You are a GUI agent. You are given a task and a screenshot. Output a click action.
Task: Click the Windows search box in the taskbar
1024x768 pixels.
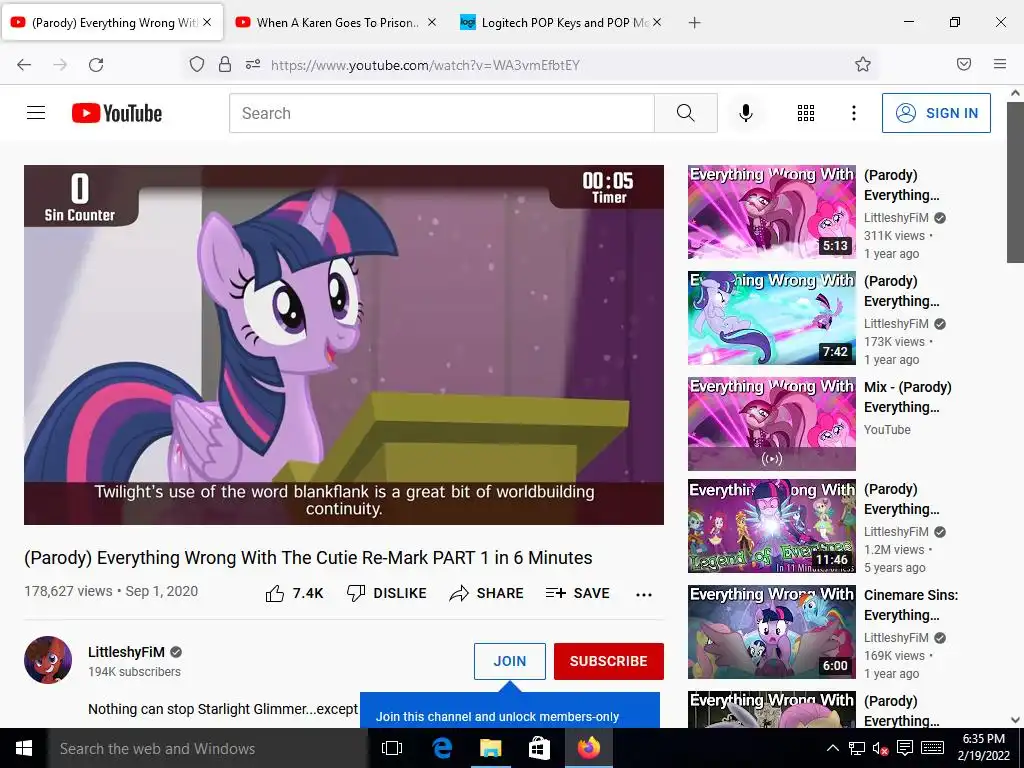coord(207,748)
